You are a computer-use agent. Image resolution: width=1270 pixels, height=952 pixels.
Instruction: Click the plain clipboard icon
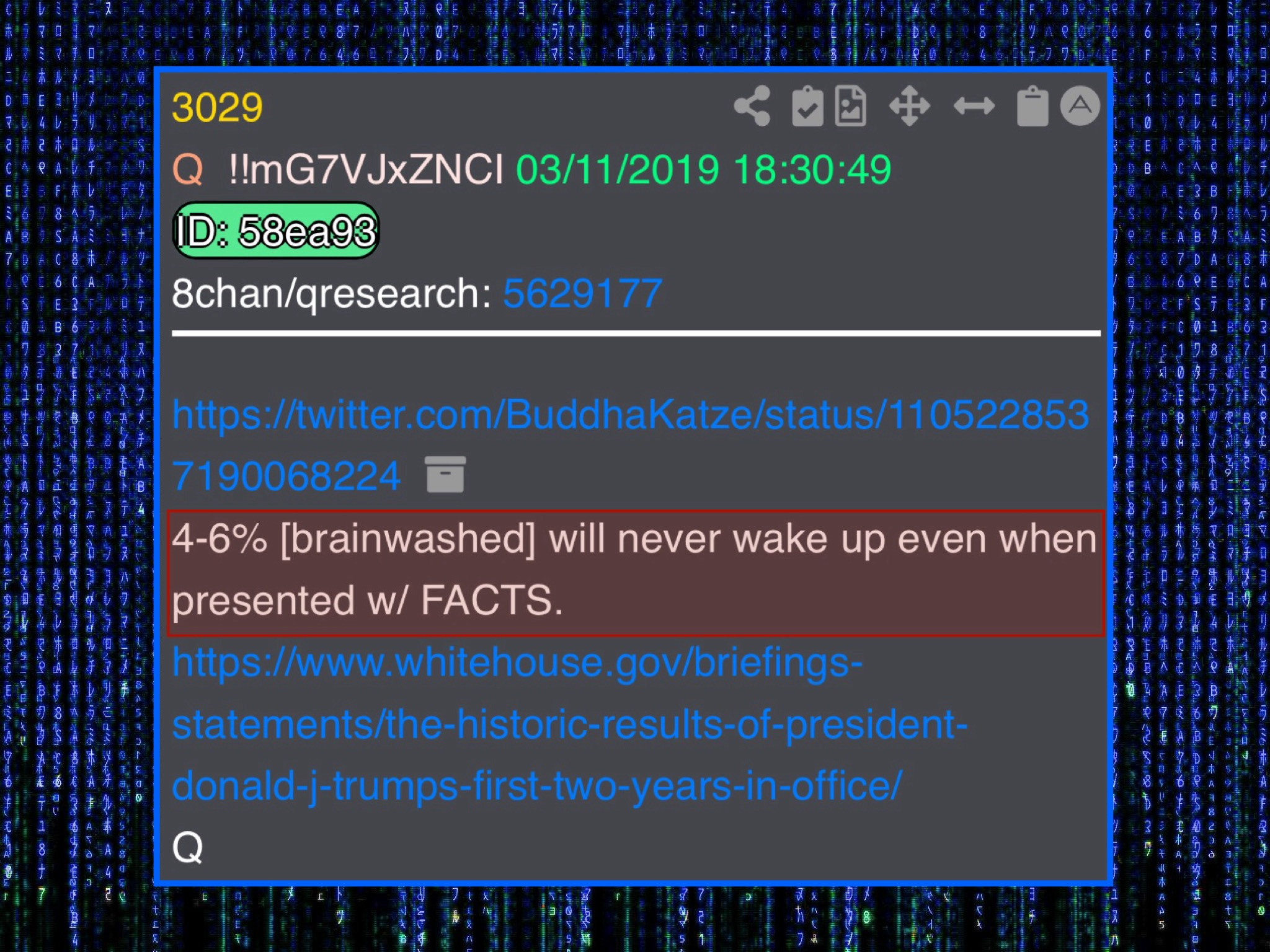click(x=1032, y=106)
